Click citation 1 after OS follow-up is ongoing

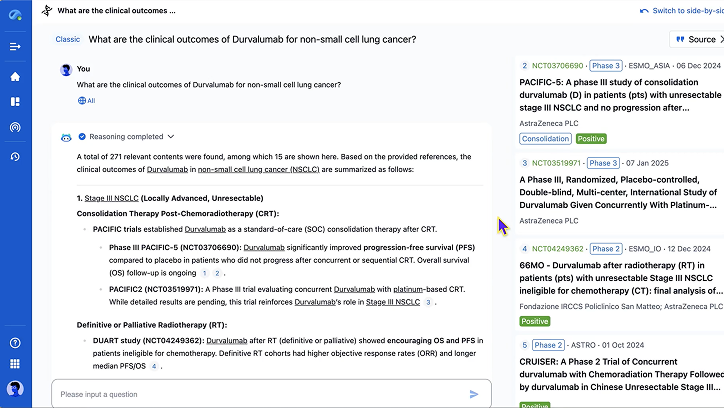coord(205,273)
